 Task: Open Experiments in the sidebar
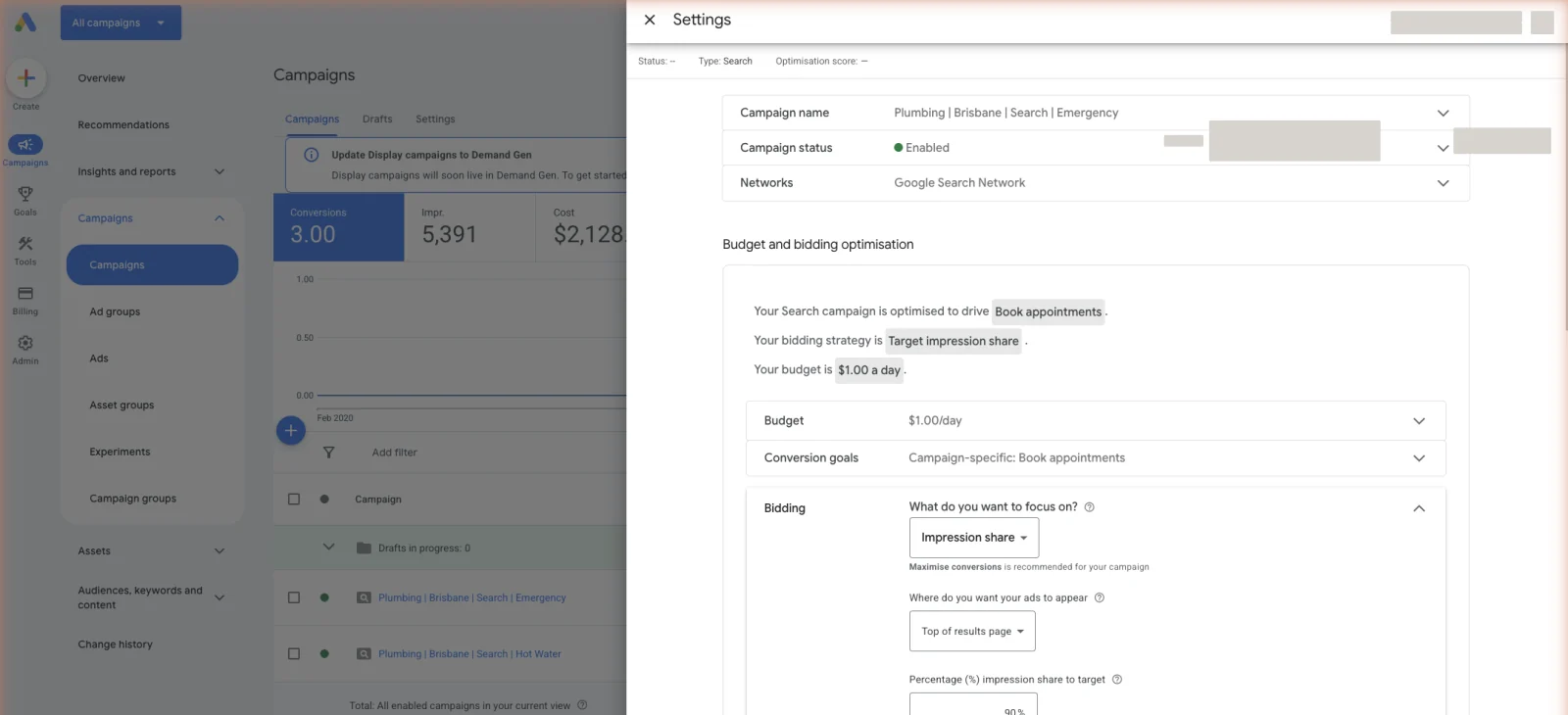[120, 453]
